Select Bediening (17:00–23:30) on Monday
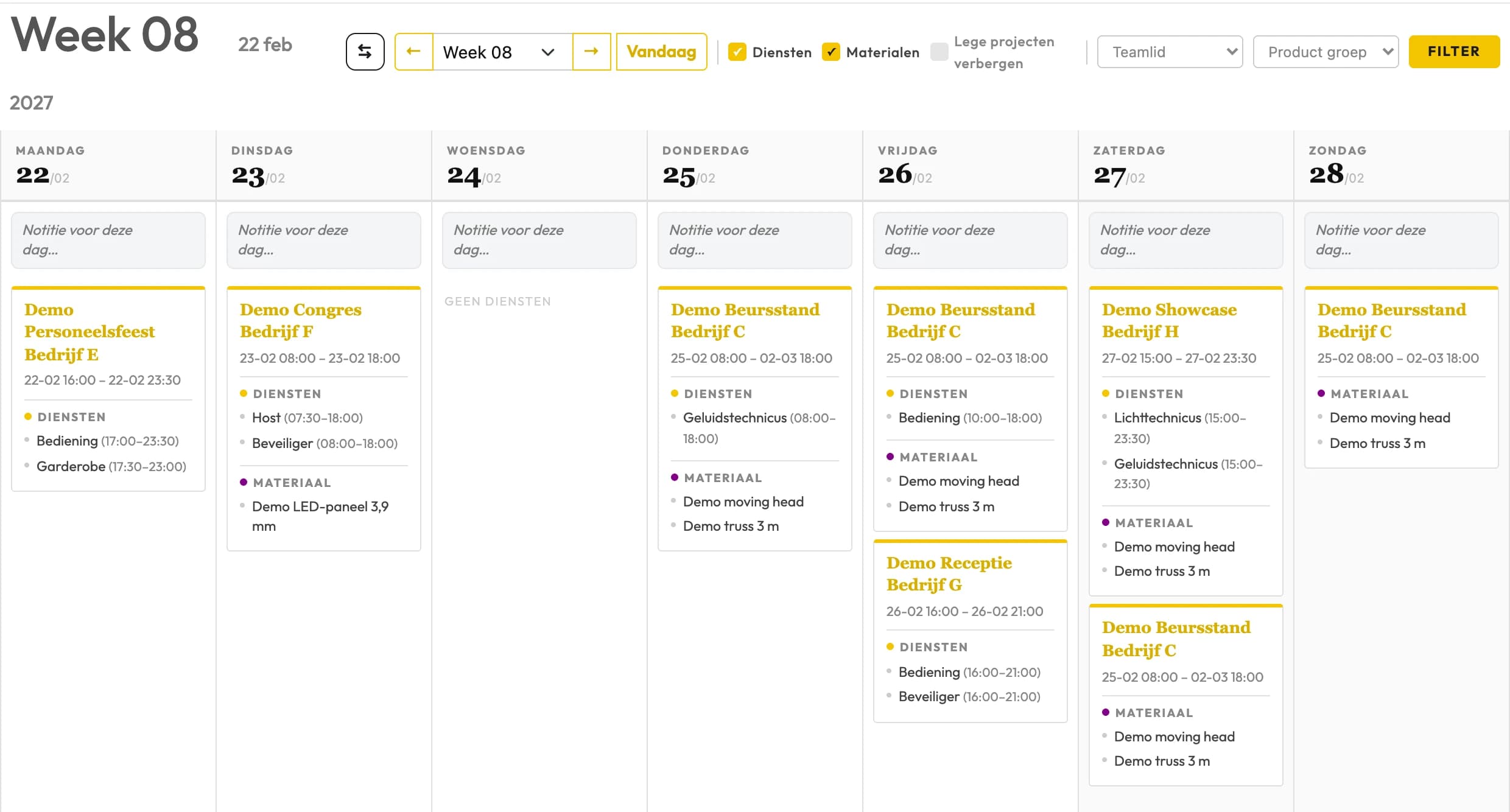The image size is (1510, 812). (108, 441)
